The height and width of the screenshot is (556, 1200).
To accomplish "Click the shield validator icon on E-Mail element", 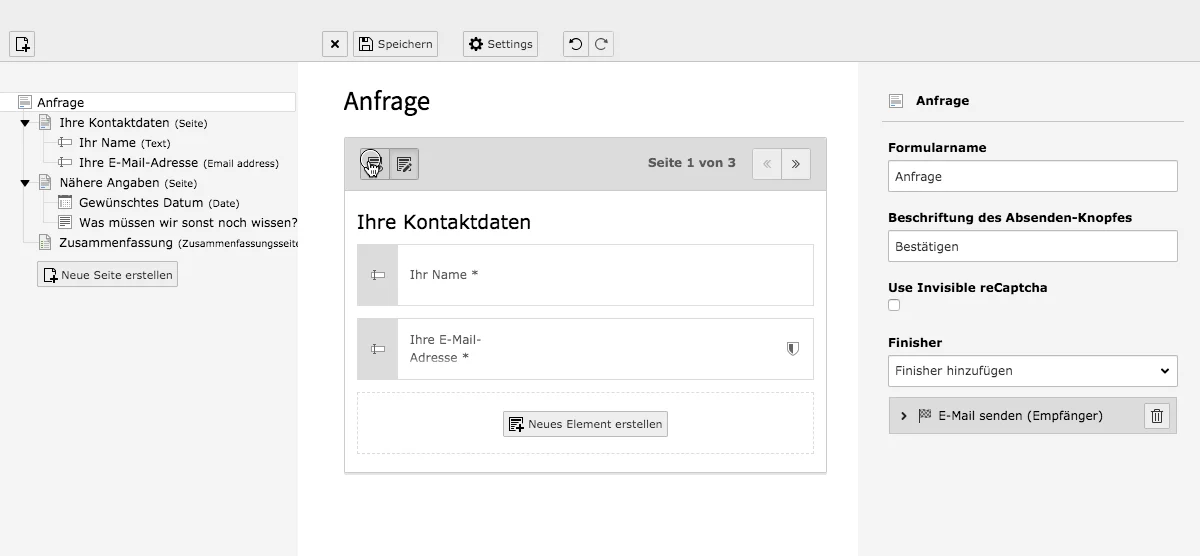I will point(793,349).
